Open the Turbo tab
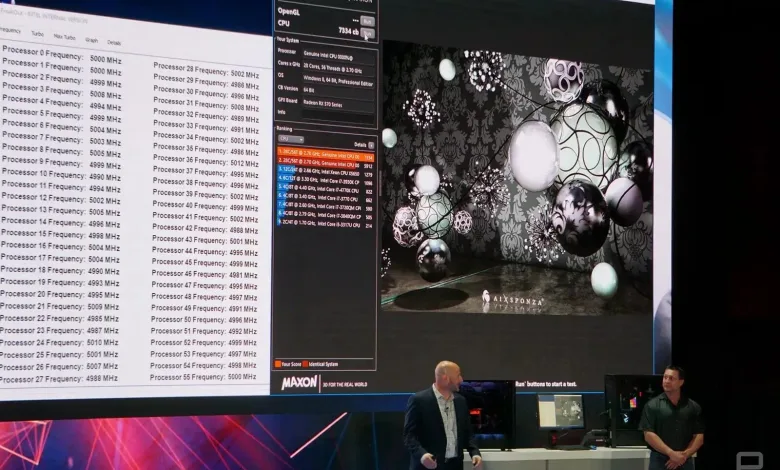 (37, 34)
